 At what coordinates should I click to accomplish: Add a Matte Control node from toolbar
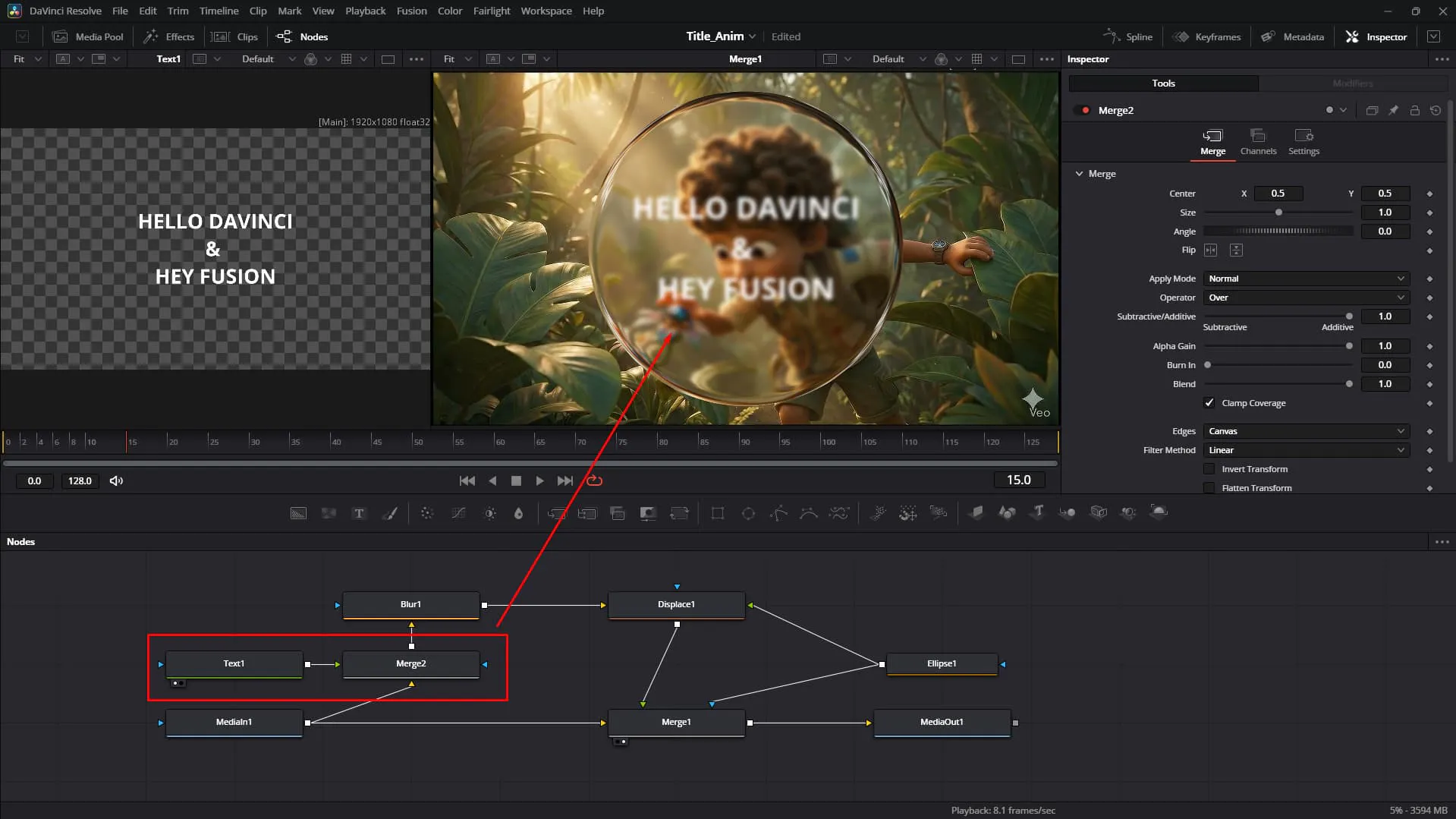coord(648,513)
